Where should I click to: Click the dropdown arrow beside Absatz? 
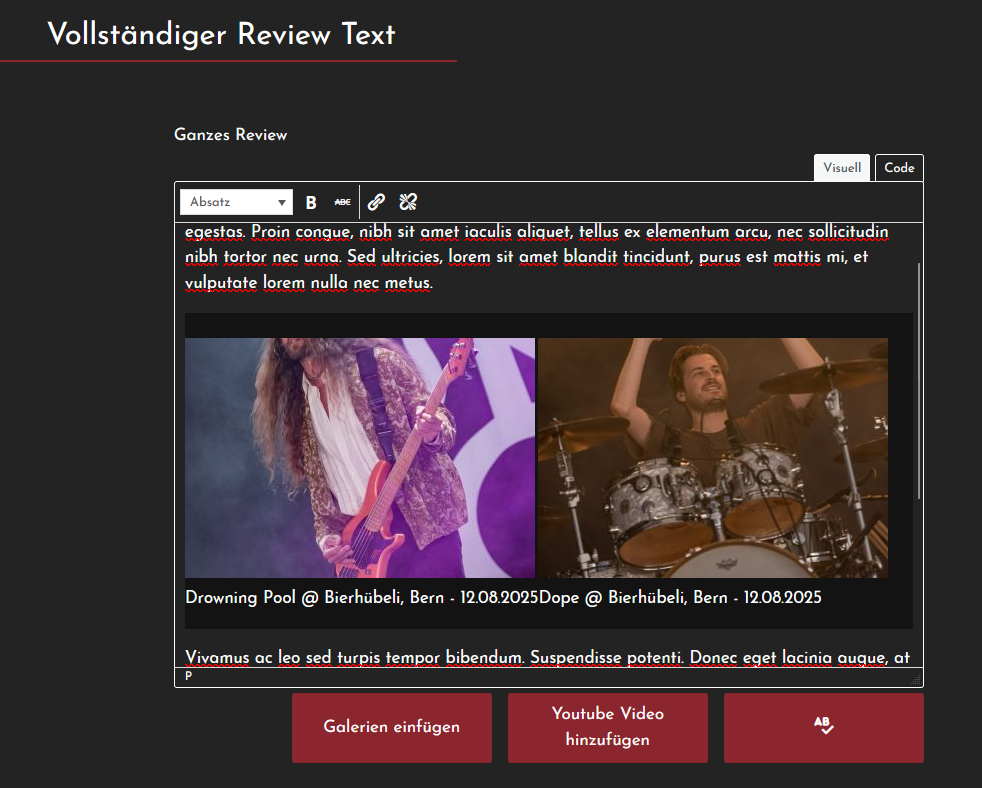pos(282,202)
